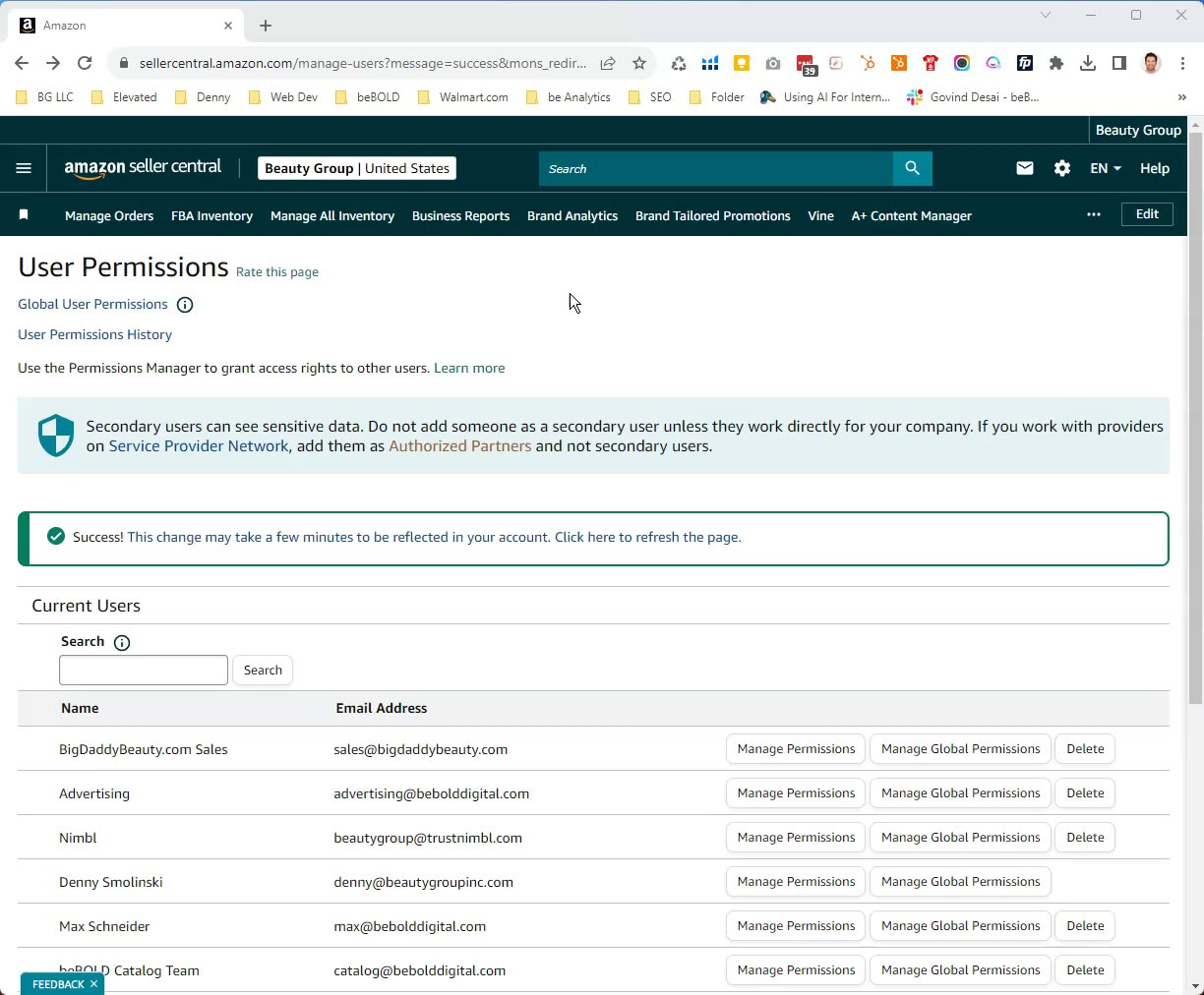
Task: Open Manage Orders menu item
Action: tap(109, 215)
